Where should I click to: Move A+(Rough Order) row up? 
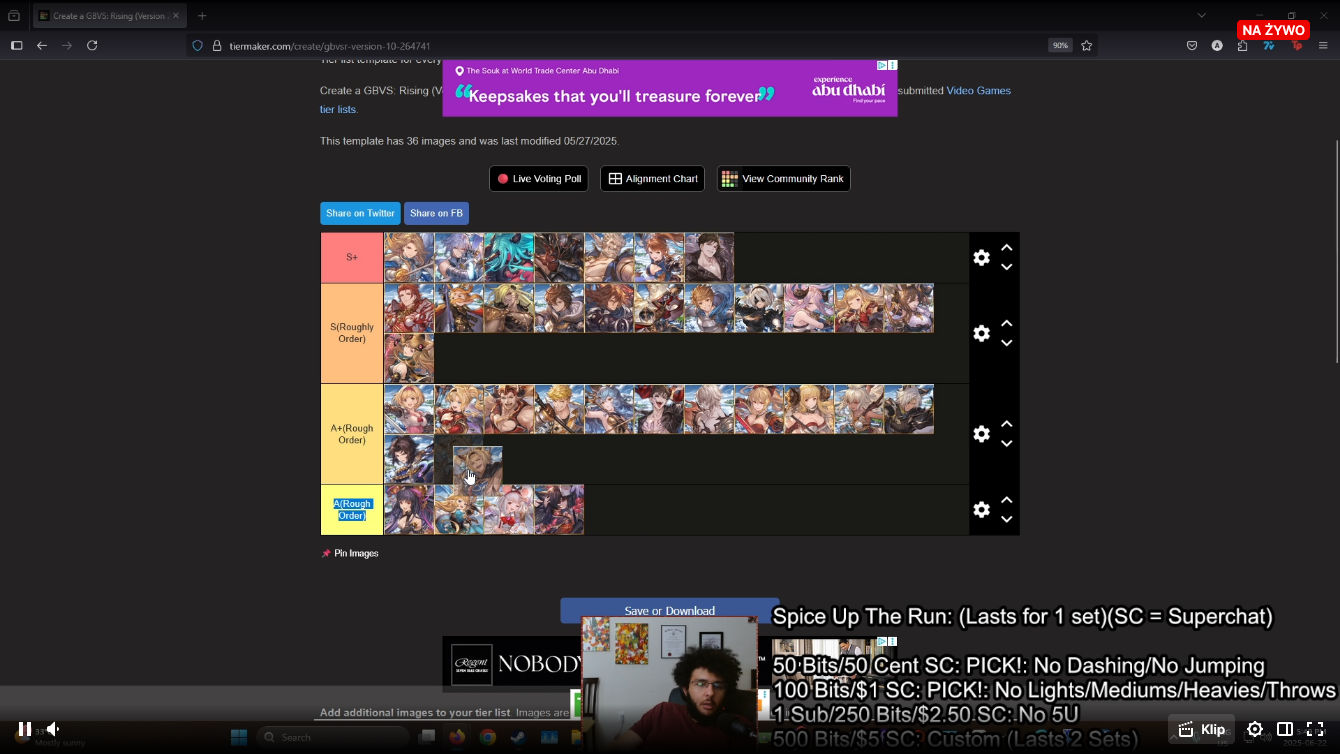[x=1007, y=424]
